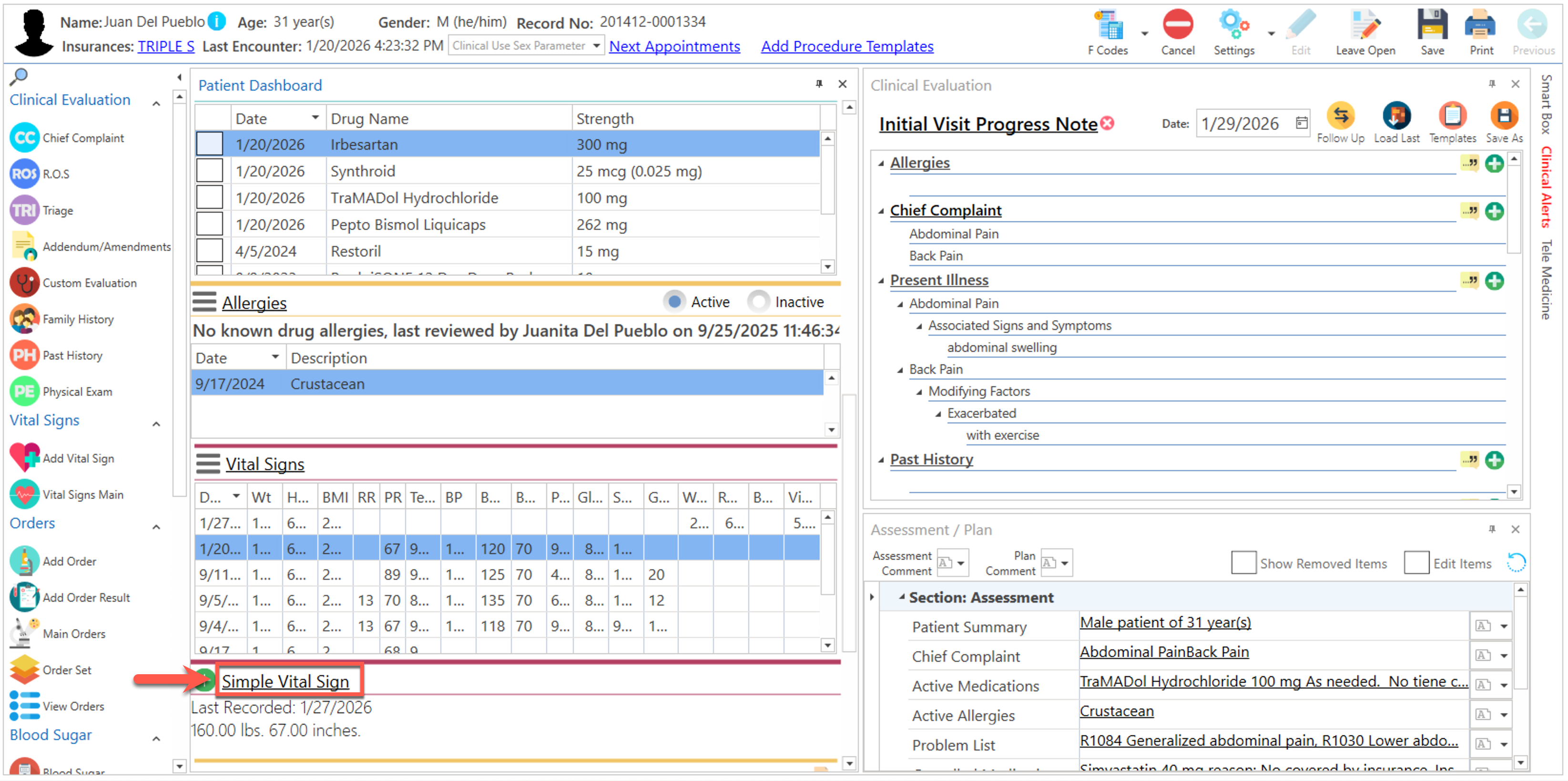Click the Next Appointments link

[x=674, y=46]
